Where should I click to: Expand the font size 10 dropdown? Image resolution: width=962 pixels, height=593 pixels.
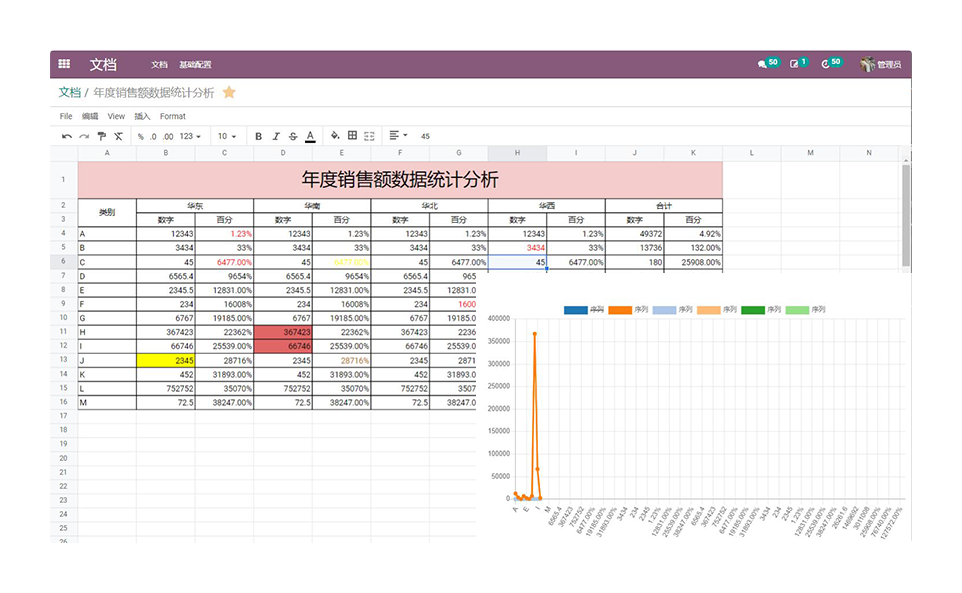227,136
